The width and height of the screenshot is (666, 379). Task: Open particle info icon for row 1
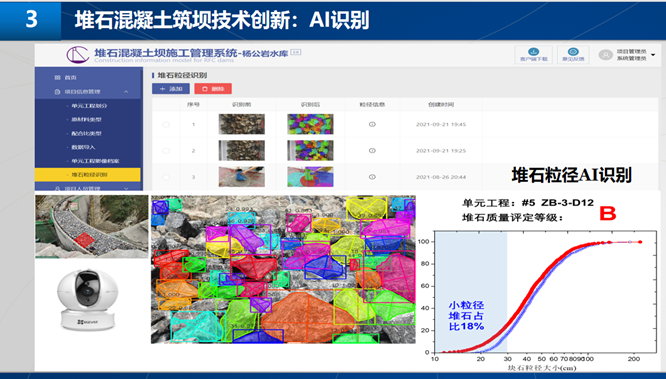point(372,124)
